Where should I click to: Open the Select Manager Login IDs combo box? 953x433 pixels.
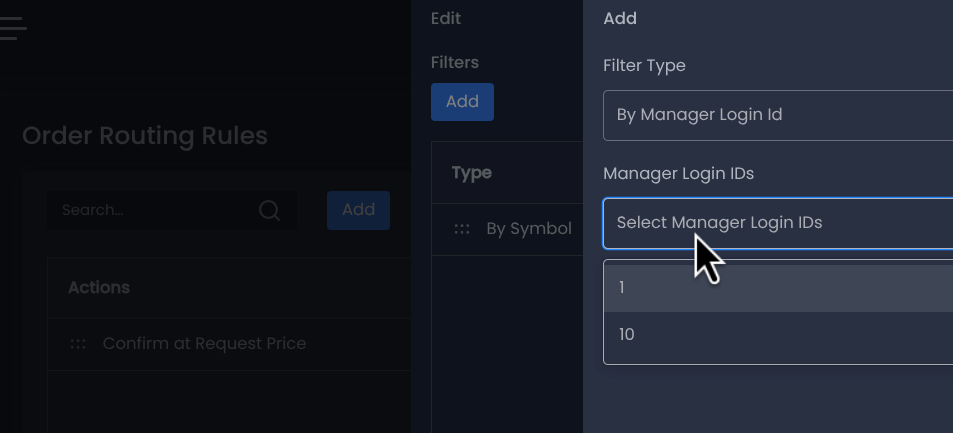(778, 223)
